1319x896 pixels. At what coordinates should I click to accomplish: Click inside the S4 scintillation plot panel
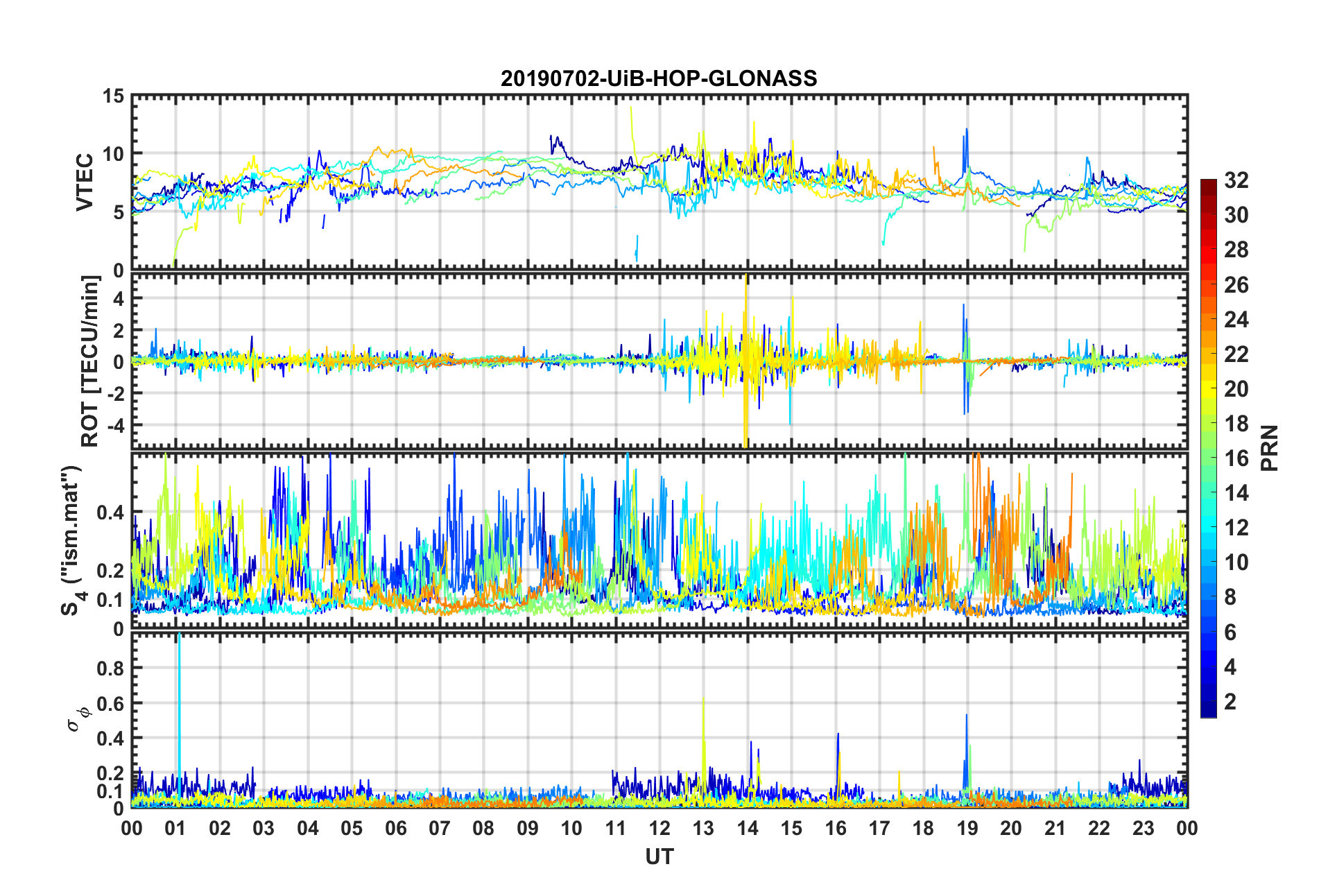click(x=659, y=540)
